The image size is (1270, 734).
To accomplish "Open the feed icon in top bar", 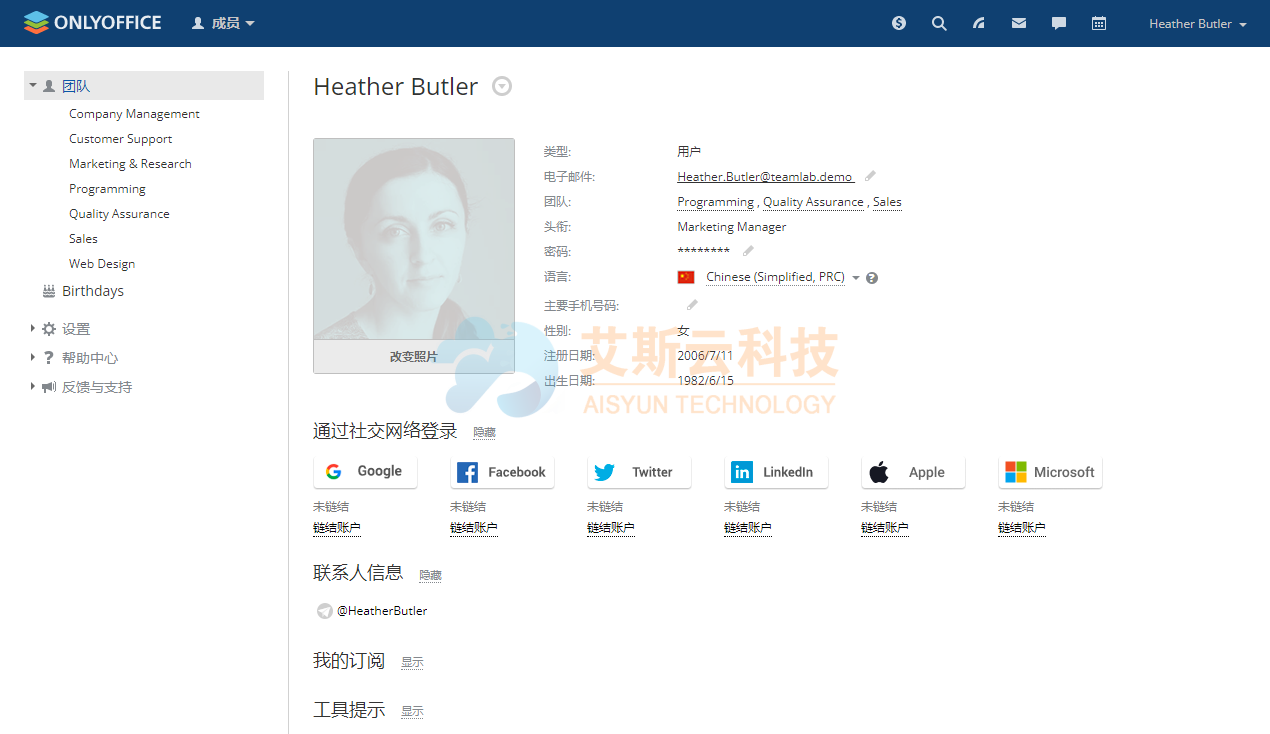I will coord(979,23).
